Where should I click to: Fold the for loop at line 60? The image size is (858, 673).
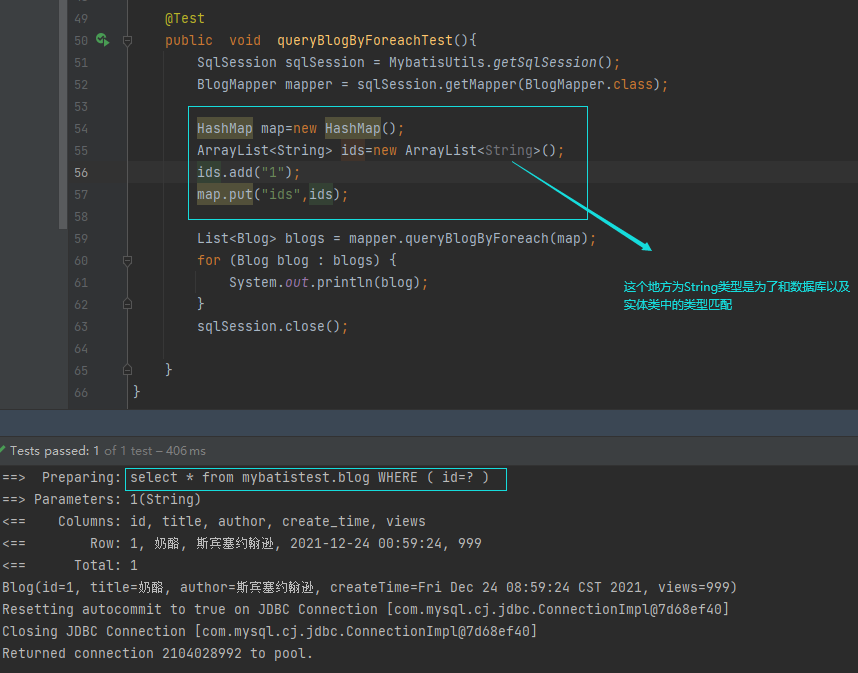(127, 260)
